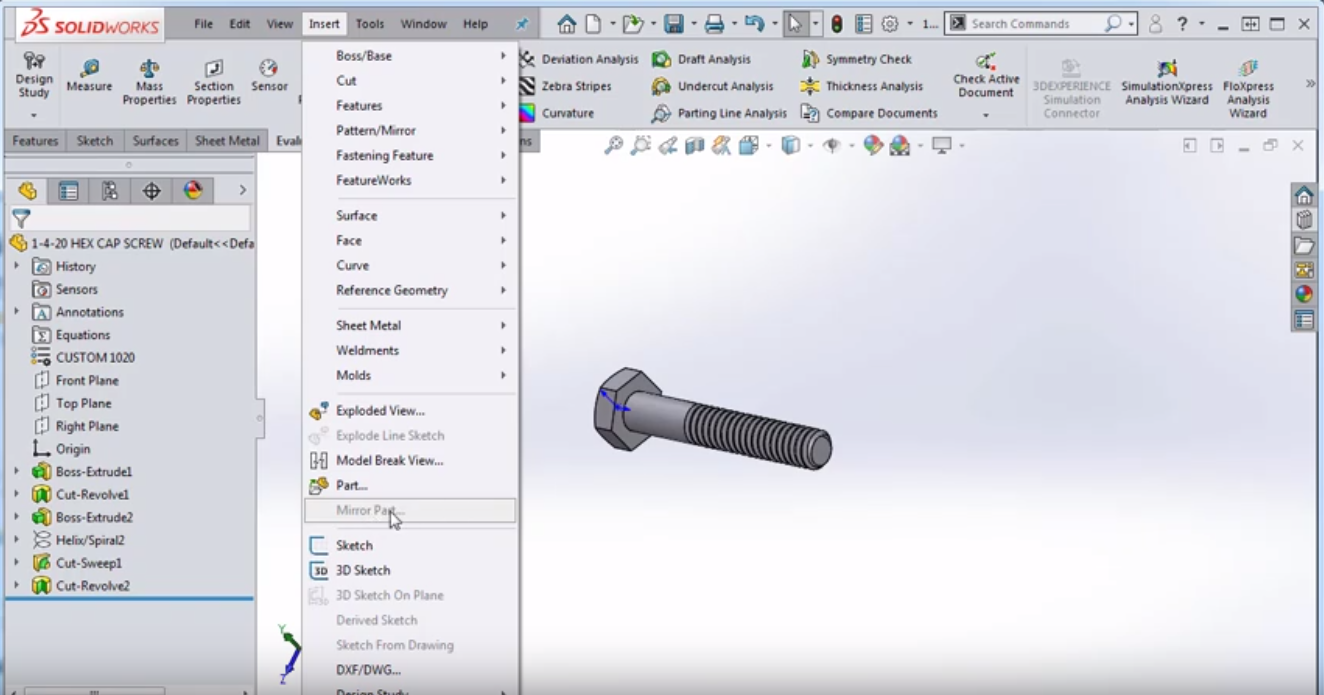Open dropdown under Check Active Document
Screen dimensions: 1324x695
click(x=986, y=115)
